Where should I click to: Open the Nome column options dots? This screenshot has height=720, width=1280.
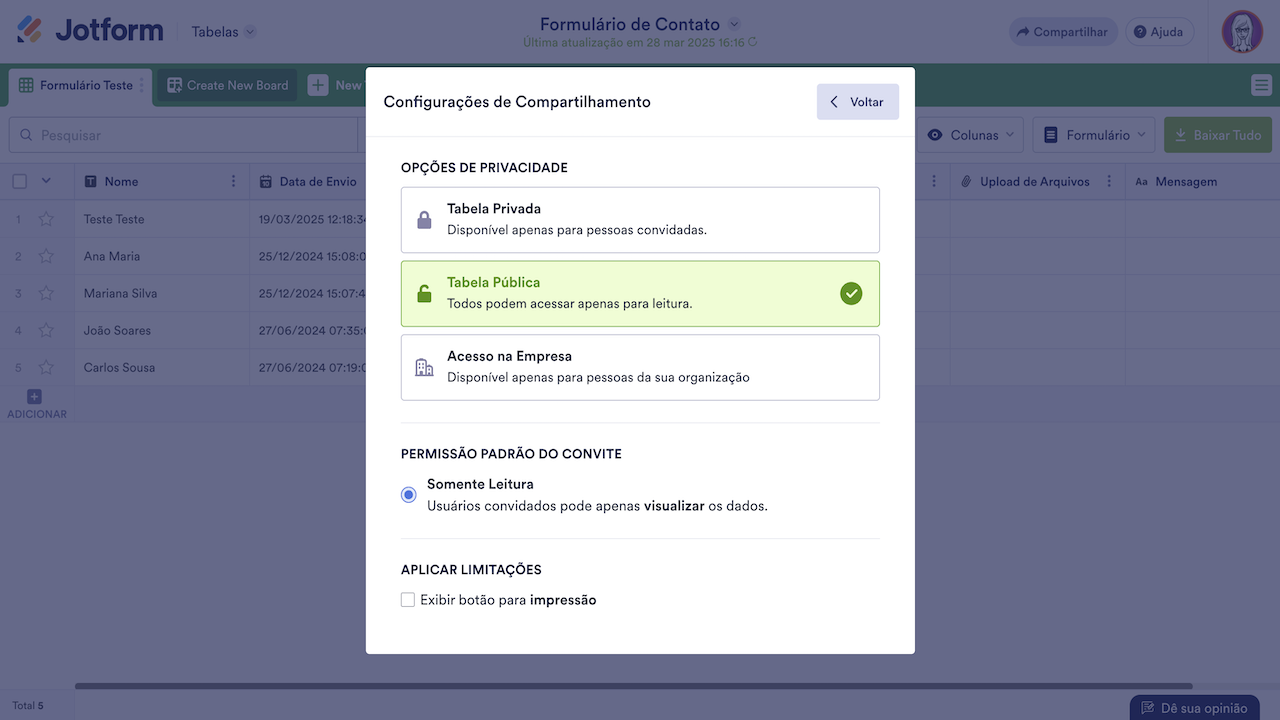pos(234,182)
